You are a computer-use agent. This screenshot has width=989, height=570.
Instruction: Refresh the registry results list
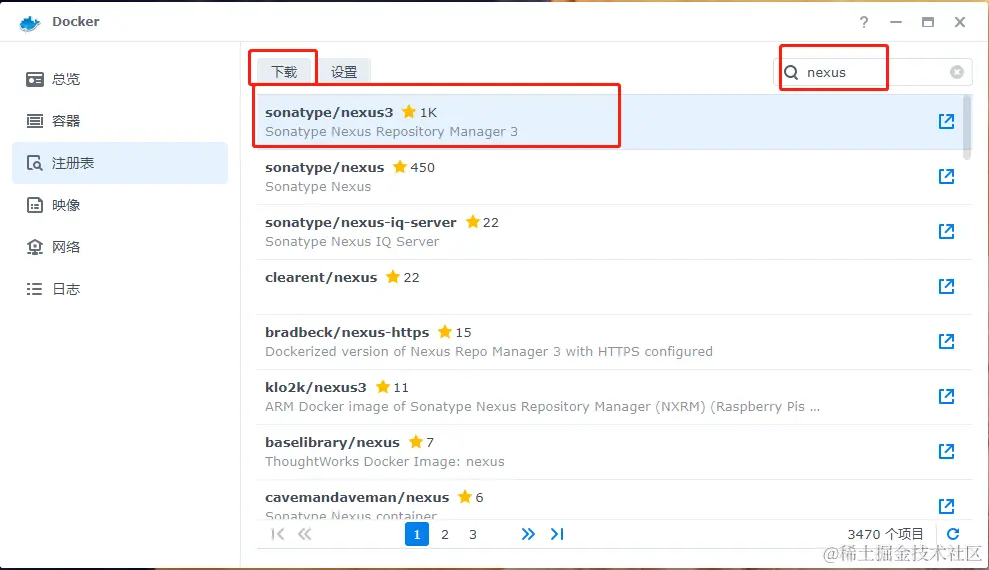point(953,534)
